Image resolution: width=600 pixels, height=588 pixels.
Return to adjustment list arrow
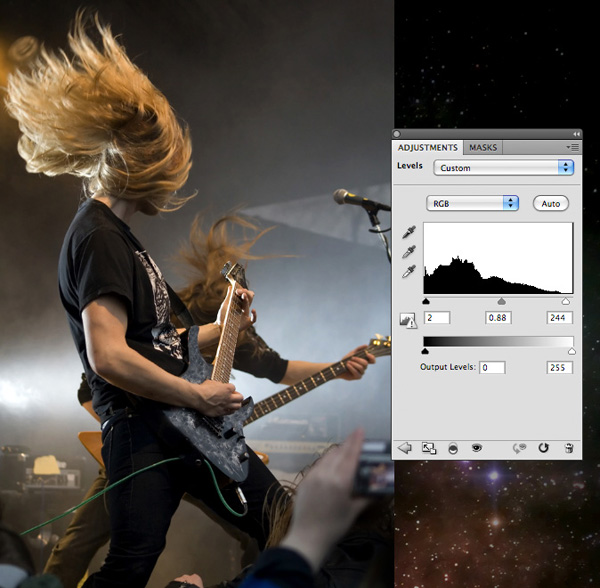coord(404,448)
